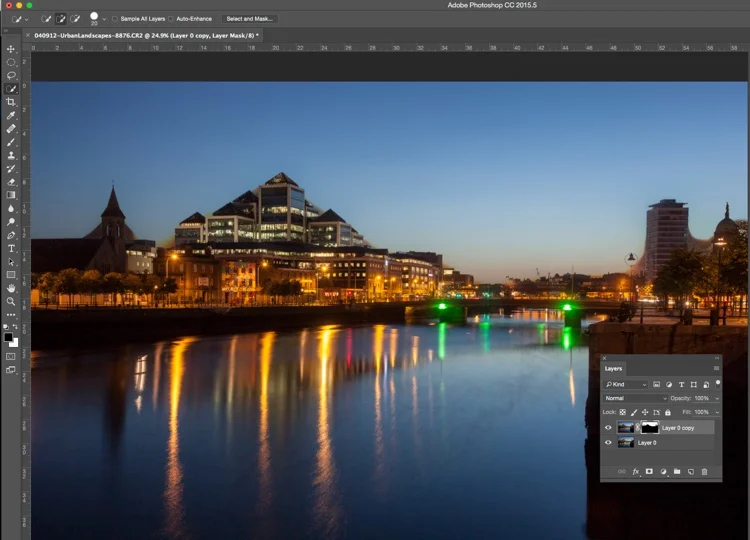
Task: Click the foreground color swatch
Action: click(x=8, y=337)
